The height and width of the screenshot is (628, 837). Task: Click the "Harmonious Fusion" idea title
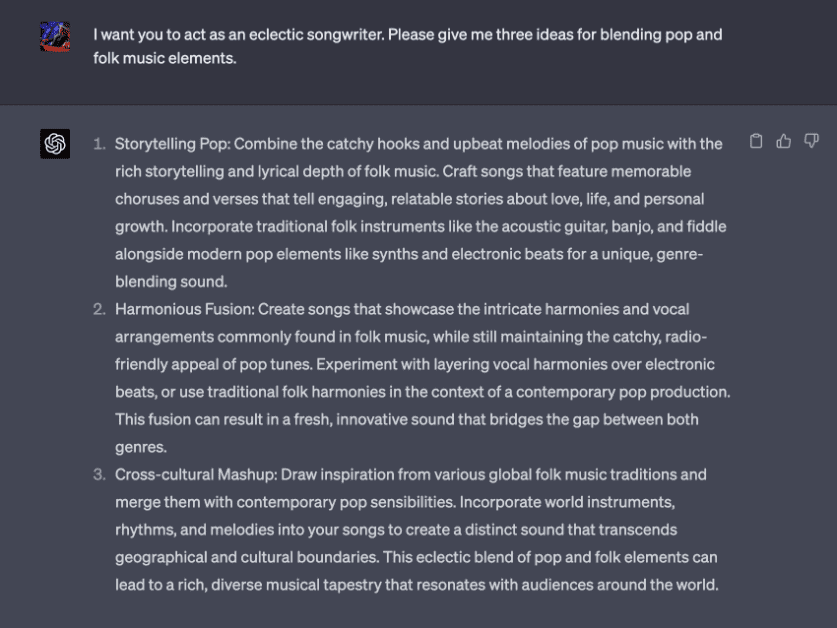pos(183,309)
